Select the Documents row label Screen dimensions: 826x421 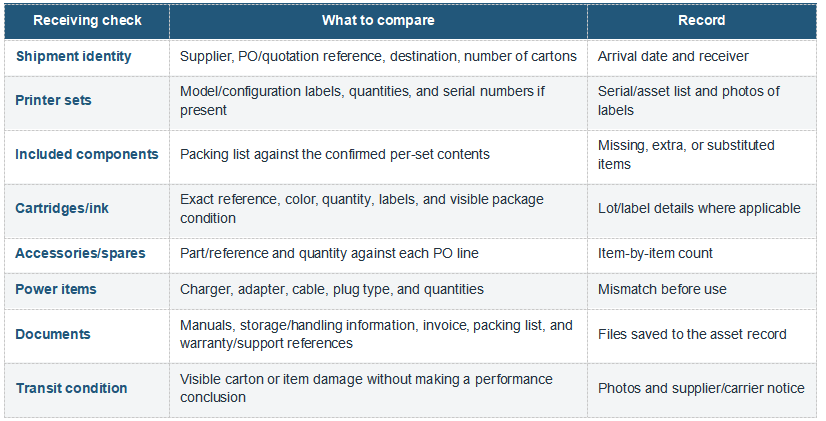(53, 334)
